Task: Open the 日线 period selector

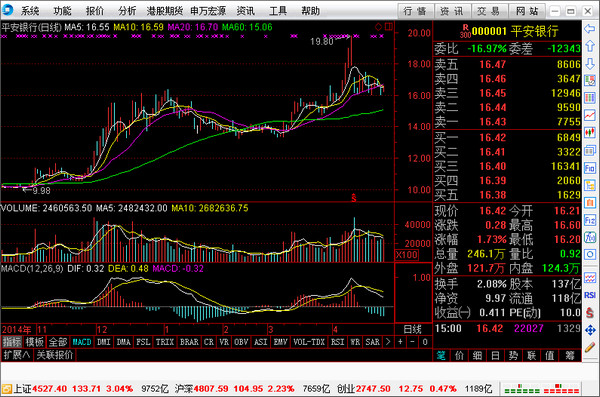Action: 412,329
